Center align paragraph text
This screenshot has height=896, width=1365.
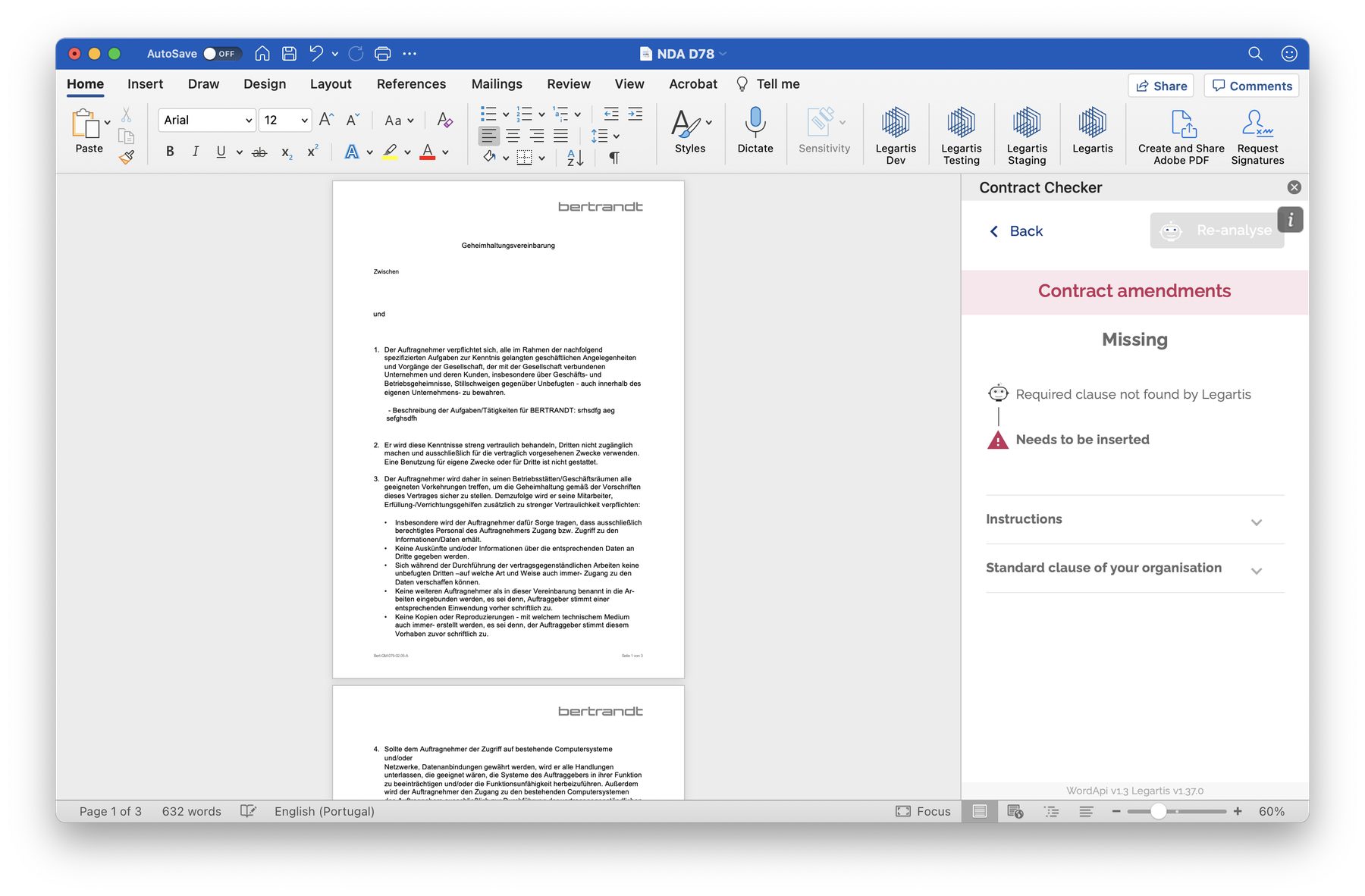(513, 136)
